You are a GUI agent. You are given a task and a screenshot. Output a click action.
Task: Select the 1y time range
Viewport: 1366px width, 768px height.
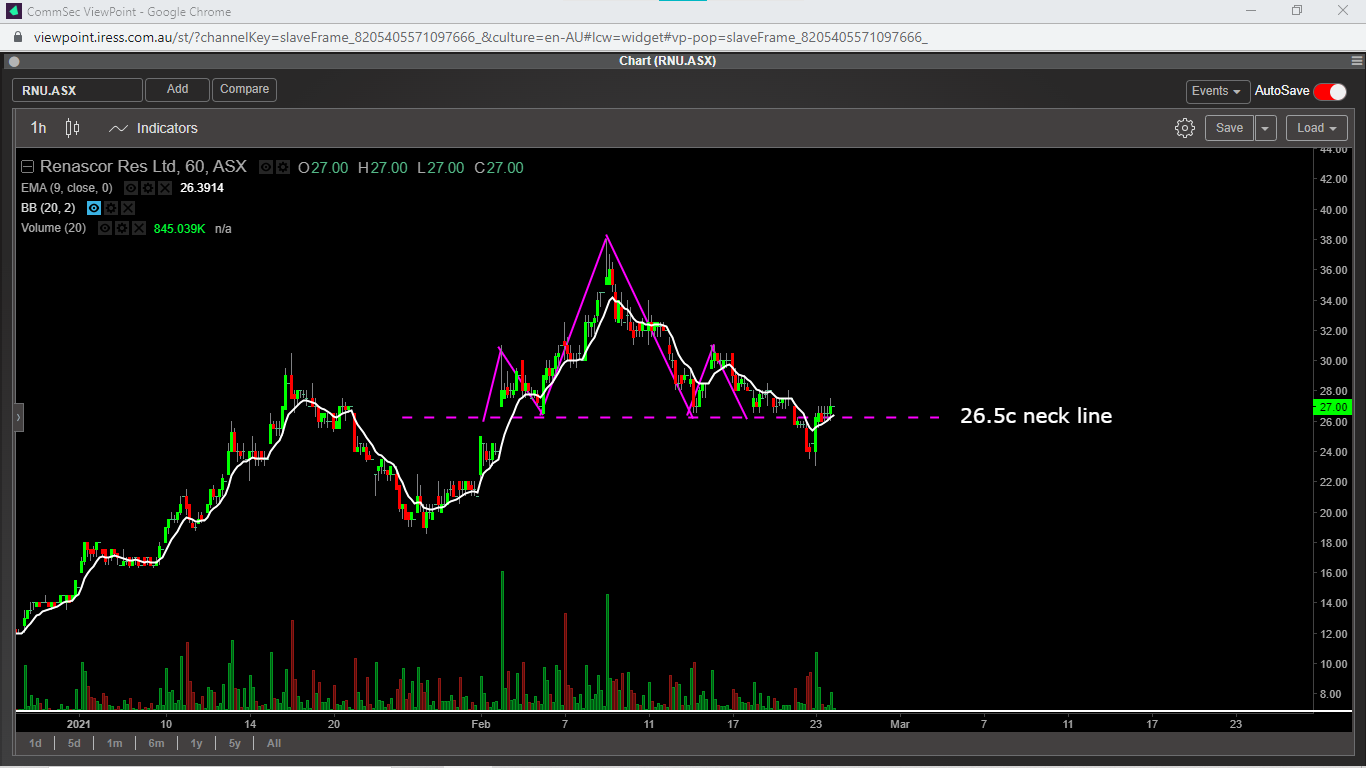[x=196, y=743]
